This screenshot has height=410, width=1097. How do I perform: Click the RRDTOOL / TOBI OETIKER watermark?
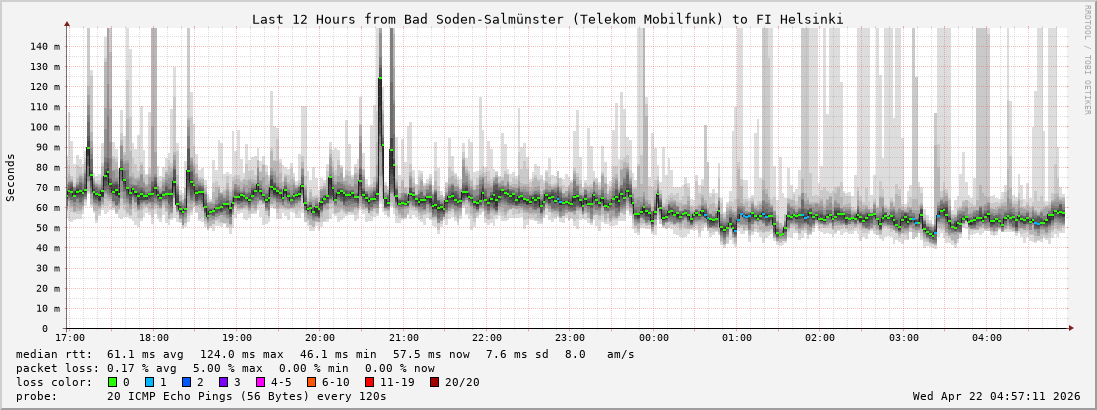pyautogui.click(x=1087, y=60)
